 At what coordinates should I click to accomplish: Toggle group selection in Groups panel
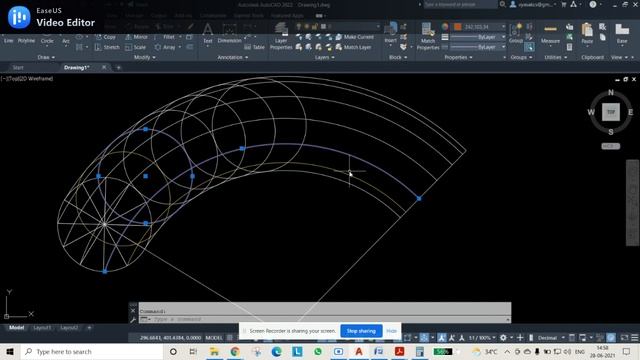(529, 47)
